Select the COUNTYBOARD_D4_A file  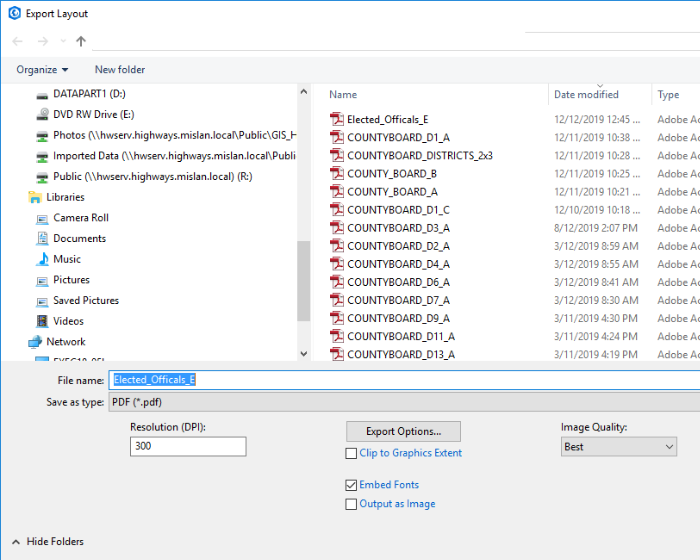(x=398, y=264)
